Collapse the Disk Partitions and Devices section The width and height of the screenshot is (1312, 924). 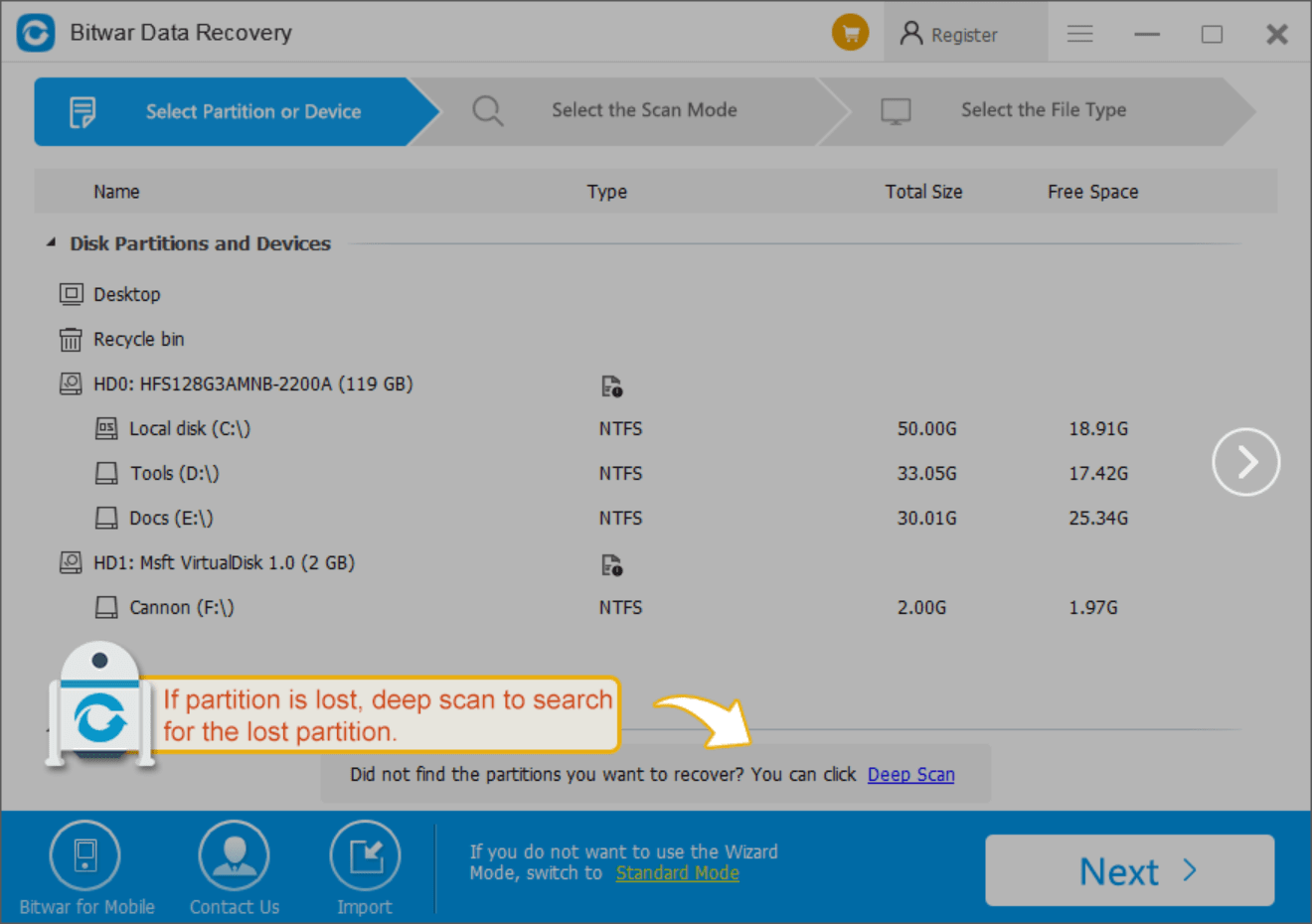(51, 240)
